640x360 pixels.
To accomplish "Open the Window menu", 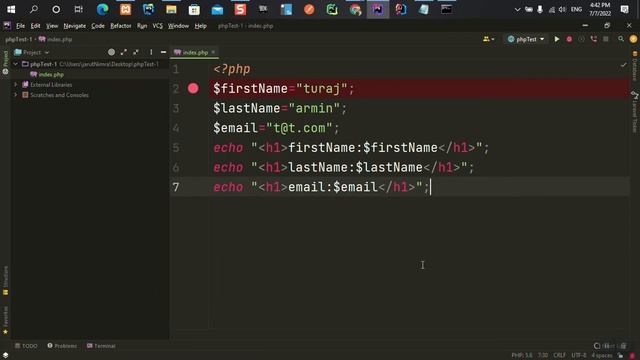I will pyautogui.click(x=178, y=26).
